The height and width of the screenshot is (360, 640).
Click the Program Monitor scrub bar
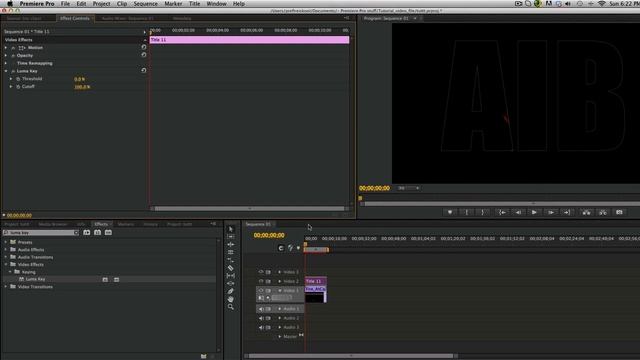499,203
